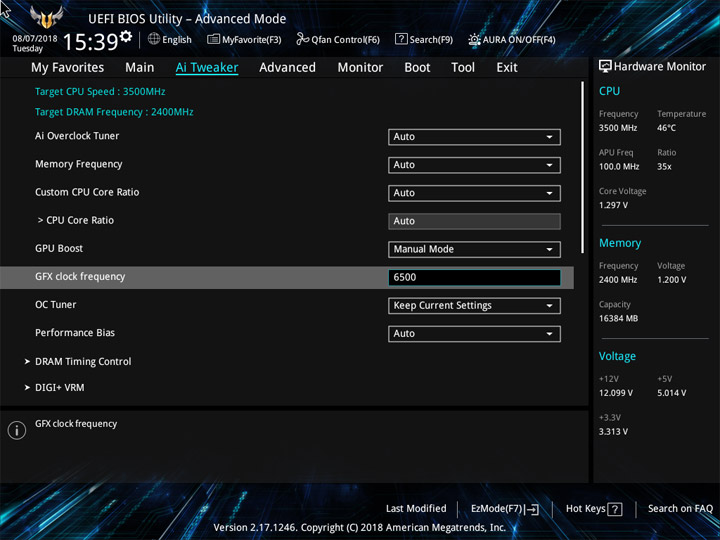The width and height of the screenshot is (720, 540).
Task: Click the GPU Boost label
Action: pos(59,248)
